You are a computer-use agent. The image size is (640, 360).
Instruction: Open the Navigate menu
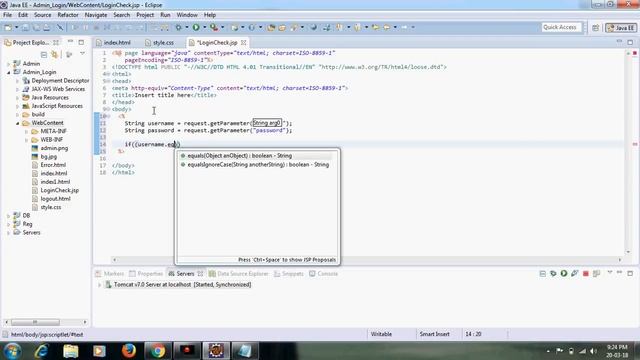pyautogui.click(x=96, y=15)
